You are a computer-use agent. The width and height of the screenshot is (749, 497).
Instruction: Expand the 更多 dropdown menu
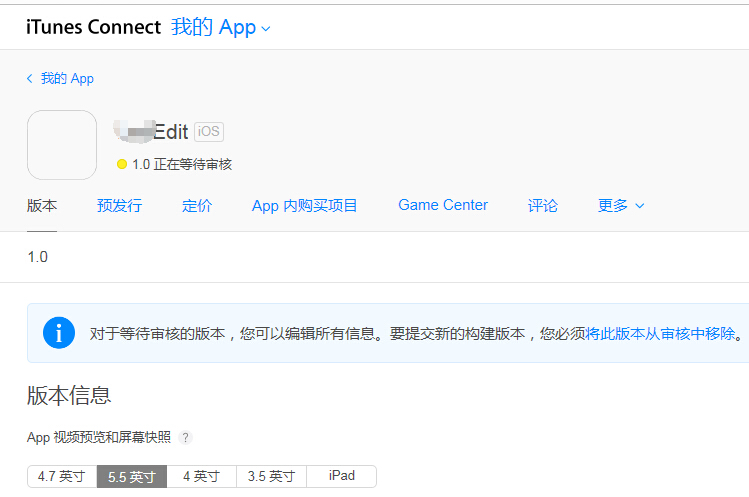(x=621, y=205)
